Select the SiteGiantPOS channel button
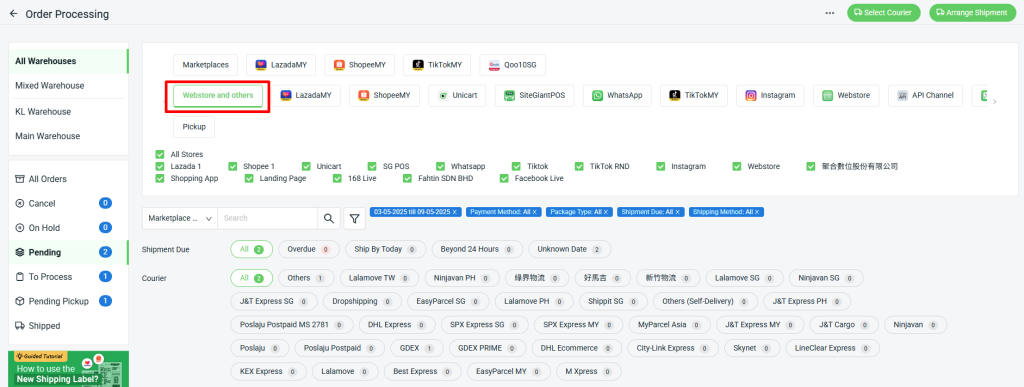The width and height of the screenshot is (1024, 387). [534, 95]
